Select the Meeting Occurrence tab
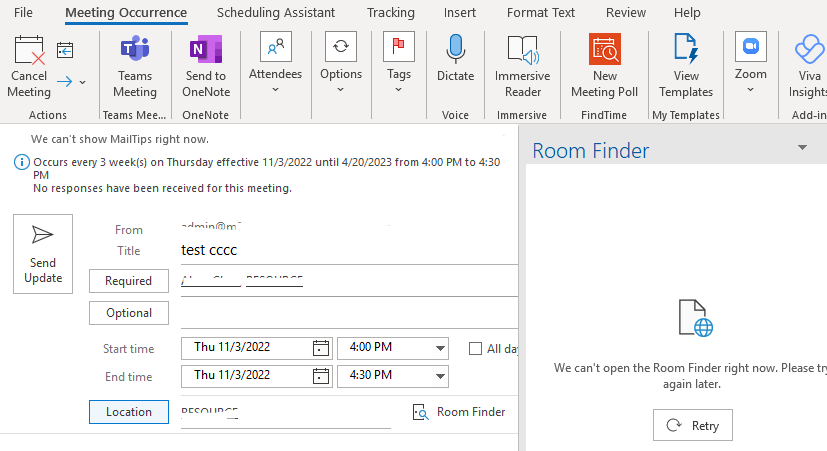 coord(126,13)
